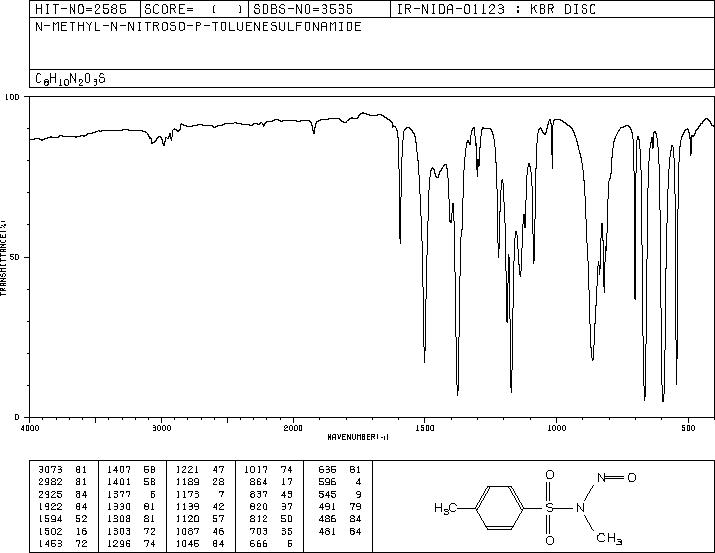Click the 812 peak entry in the table
This screenshot has height=553, width=715.
coord(272,519)
